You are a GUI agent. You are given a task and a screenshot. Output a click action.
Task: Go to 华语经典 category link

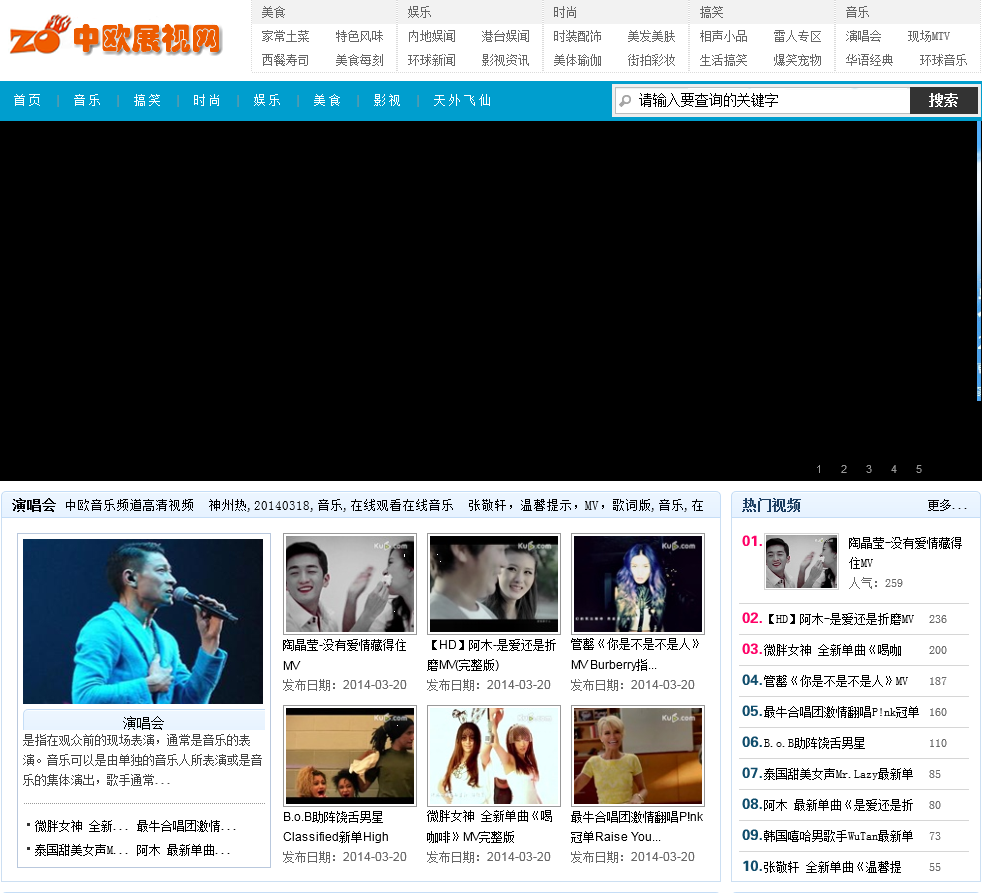coord(869,60)
